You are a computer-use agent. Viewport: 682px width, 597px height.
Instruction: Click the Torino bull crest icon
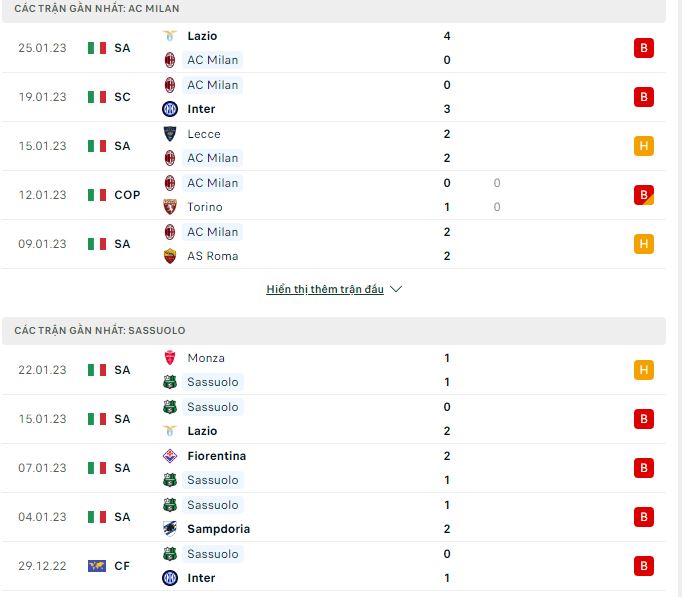point(170,207)
